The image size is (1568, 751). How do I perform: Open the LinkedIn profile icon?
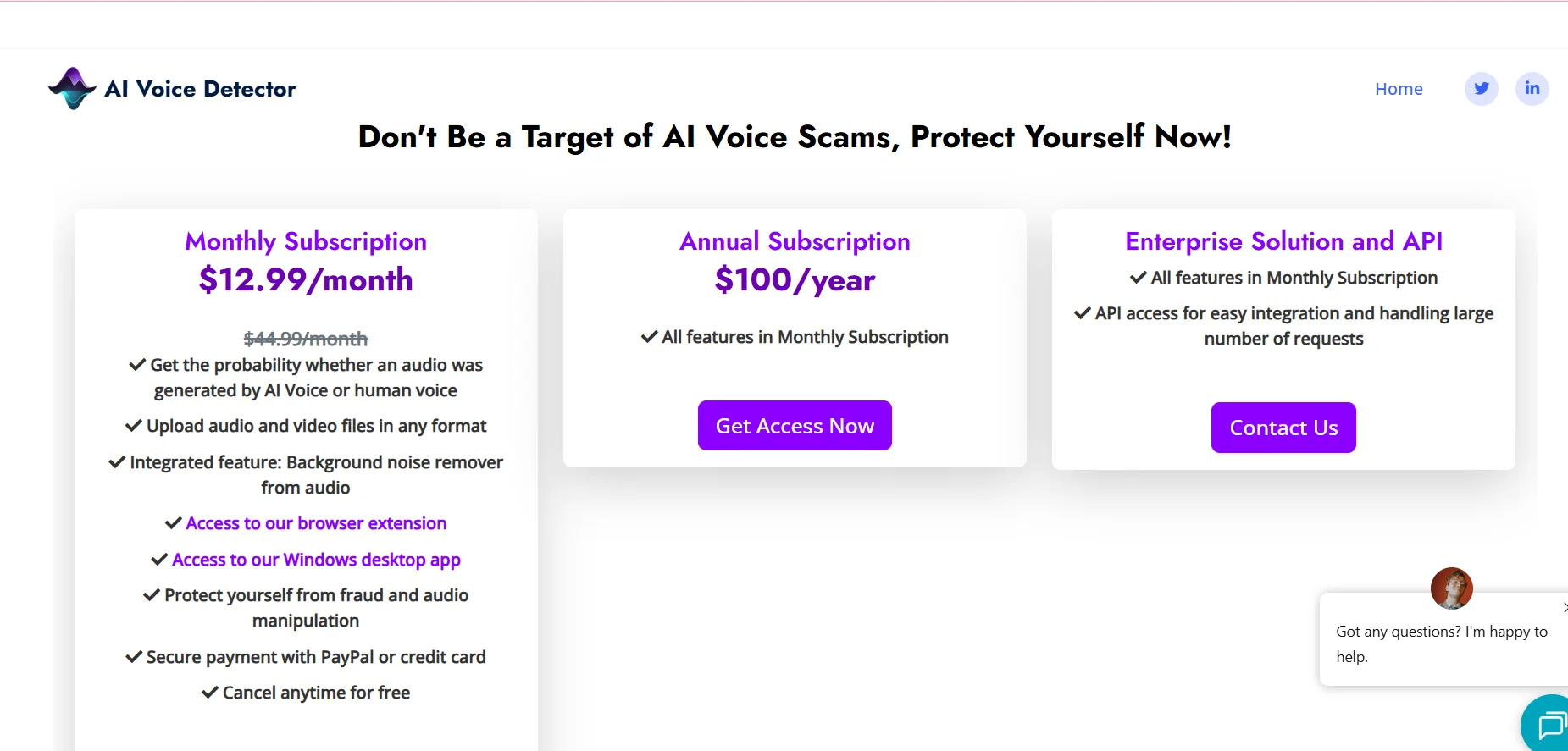pos(1532,88)
